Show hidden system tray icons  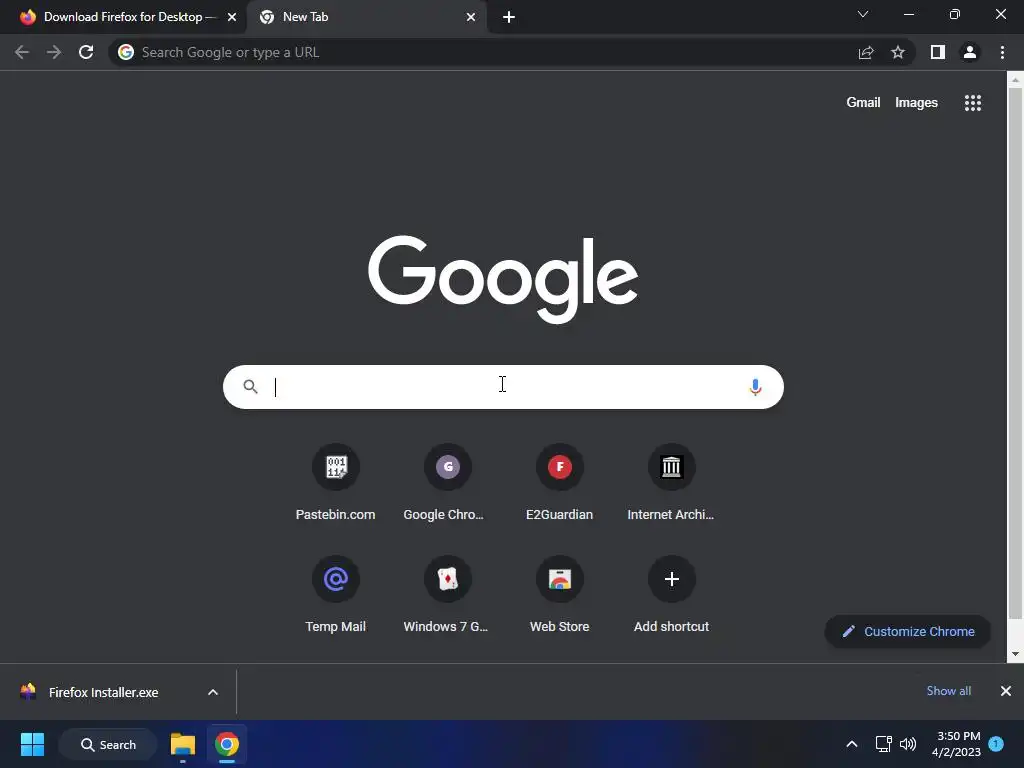(852, 744)
